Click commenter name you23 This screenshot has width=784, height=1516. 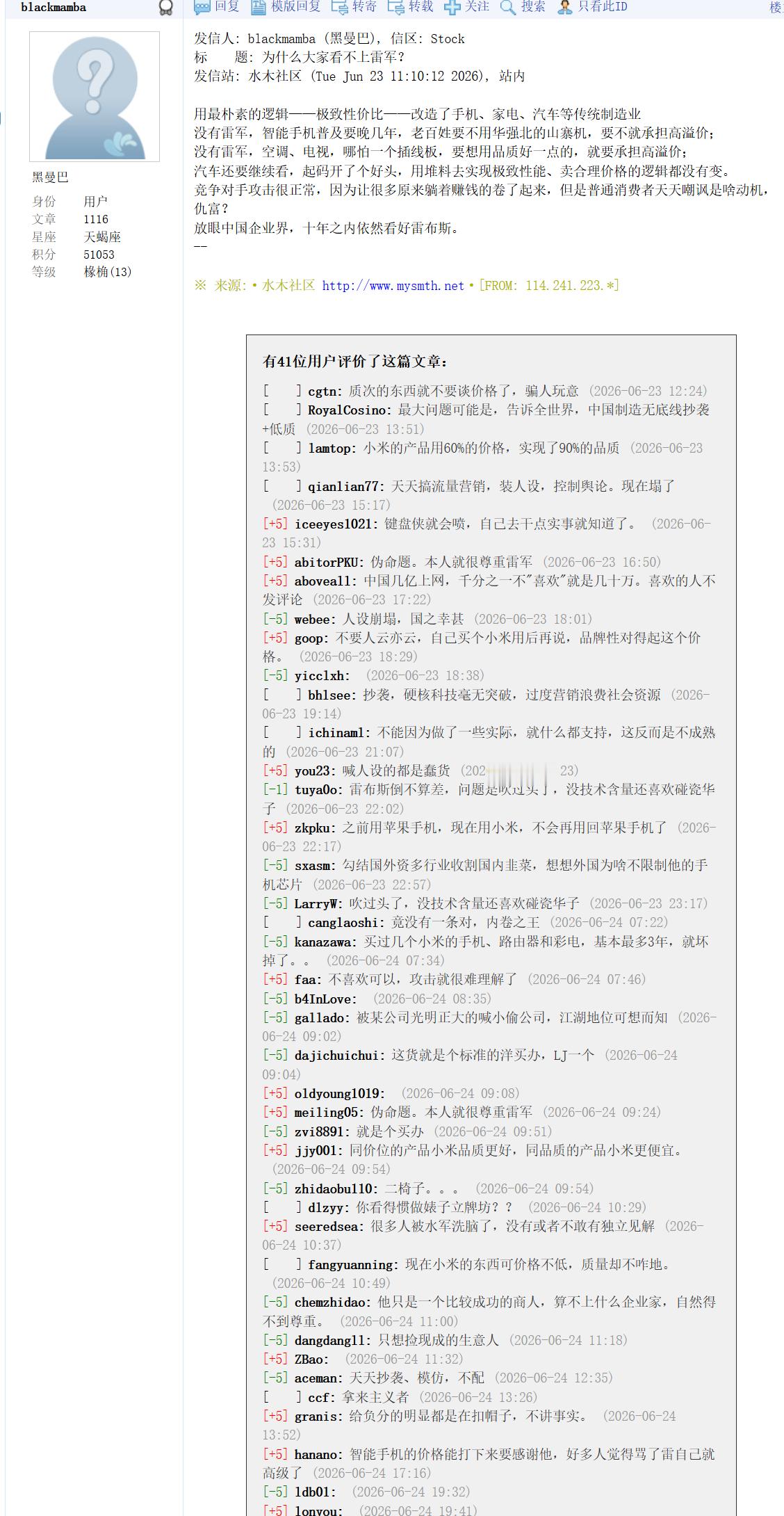click(x=312, y=771)
